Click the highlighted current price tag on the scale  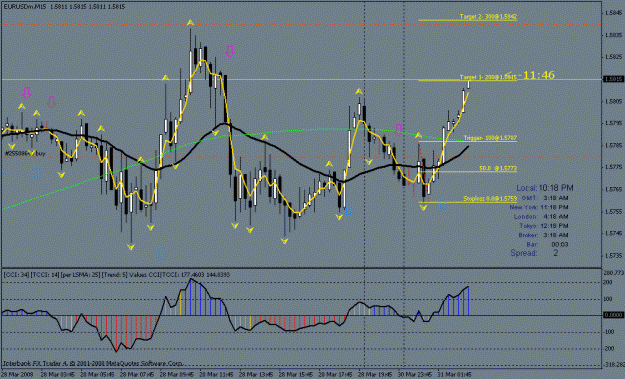click(x=613, y=79)
